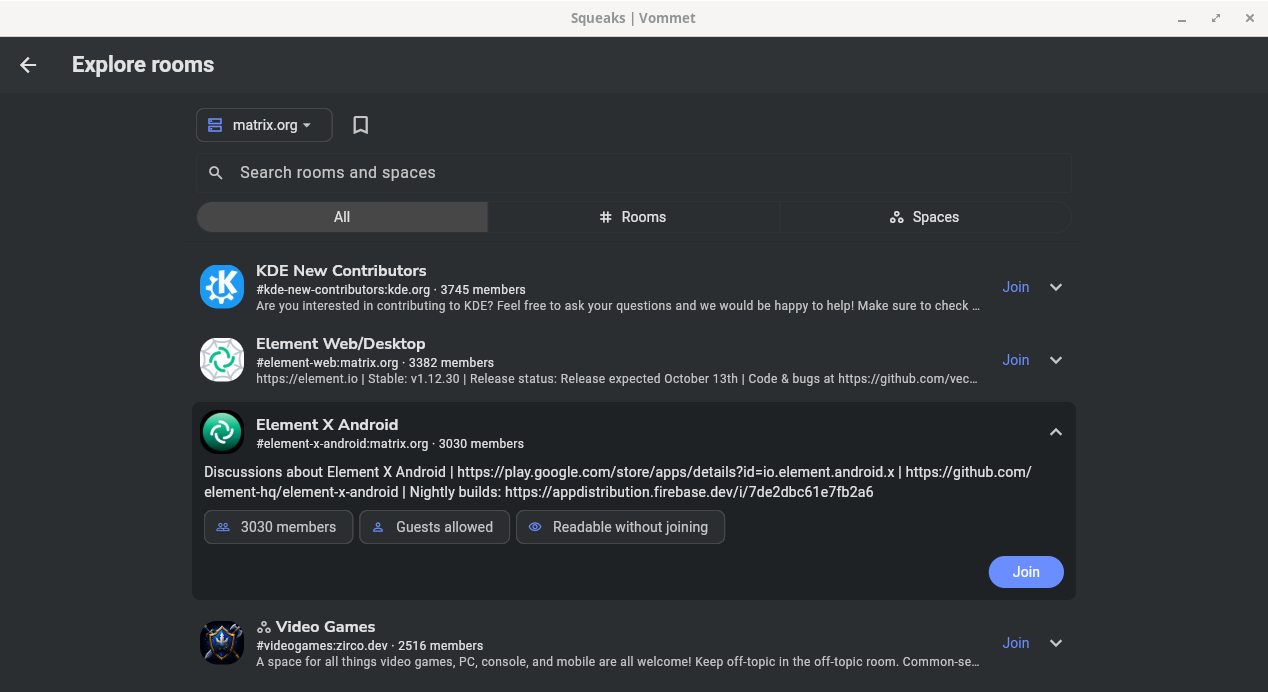
Task: Join the Video Games space
Action: (x=1016, y=643)
